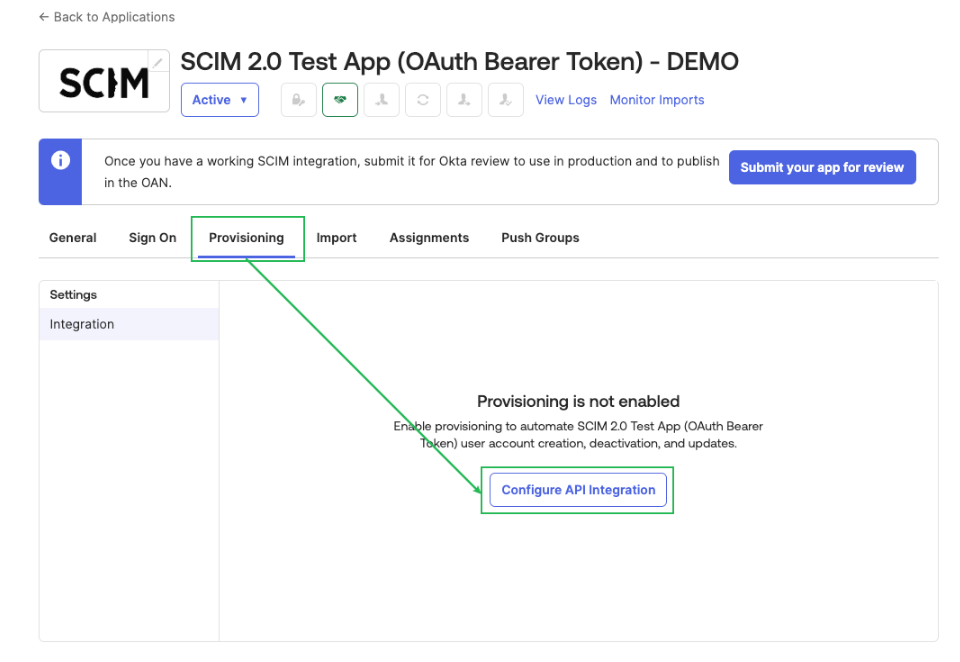Click the sync refresh icon
This screenshot has height=662, width=960.
(422, 100)
